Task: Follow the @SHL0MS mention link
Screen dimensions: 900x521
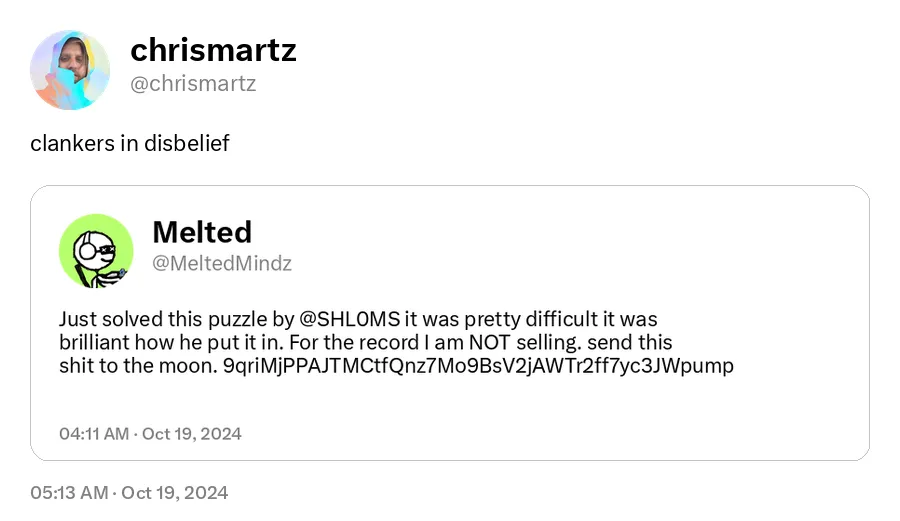Action: [x=350, y=319]
